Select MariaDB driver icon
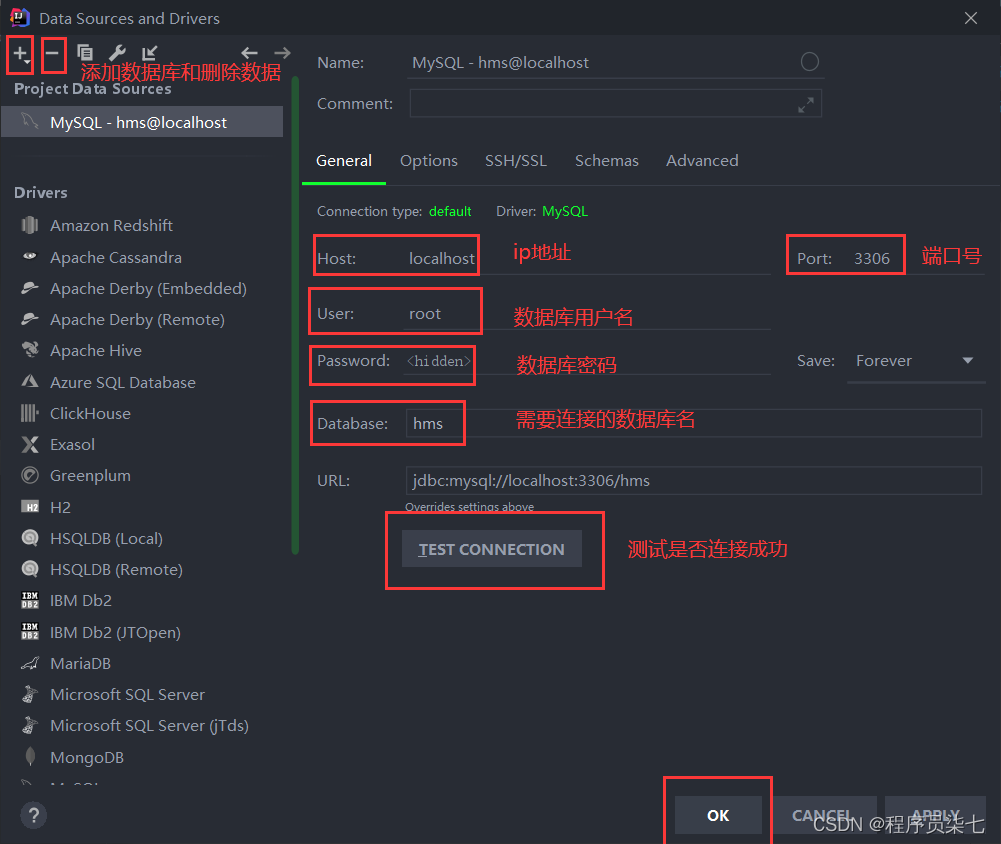The image size is (1001, 844). pos(30,663)
